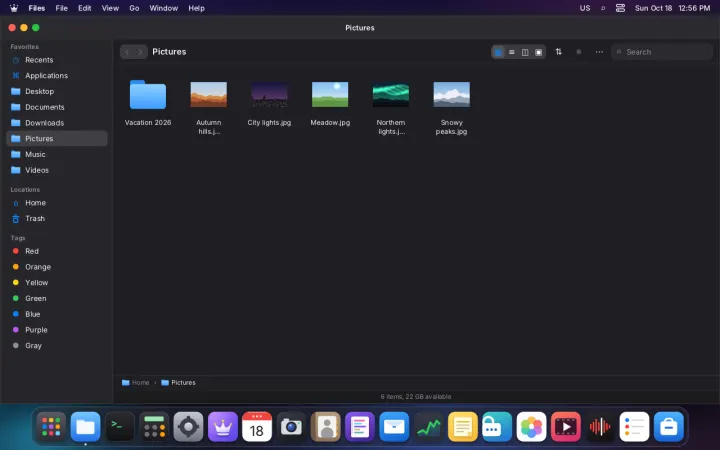
Task: Open Terminal from the dock
Action: [x=120, y=427]
